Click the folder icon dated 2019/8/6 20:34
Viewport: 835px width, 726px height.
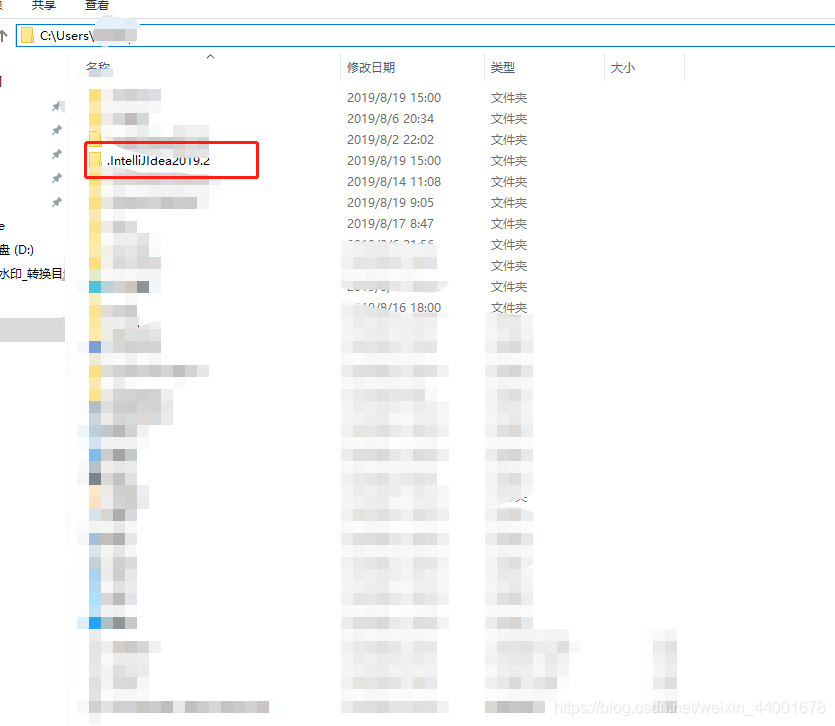tap(95, 118)
